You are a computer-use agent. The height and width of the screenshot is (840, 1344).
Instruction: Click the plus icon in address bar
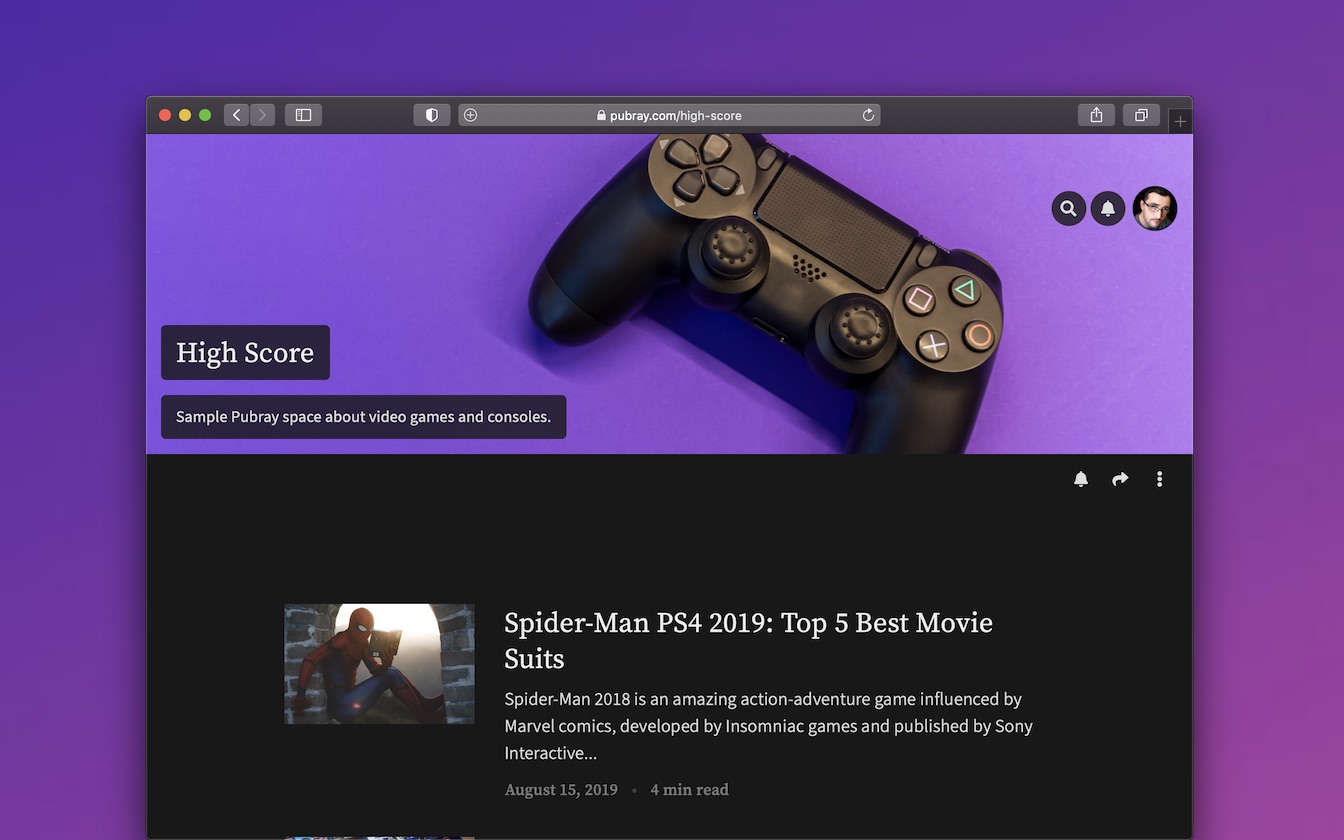[x=470, y=115]
